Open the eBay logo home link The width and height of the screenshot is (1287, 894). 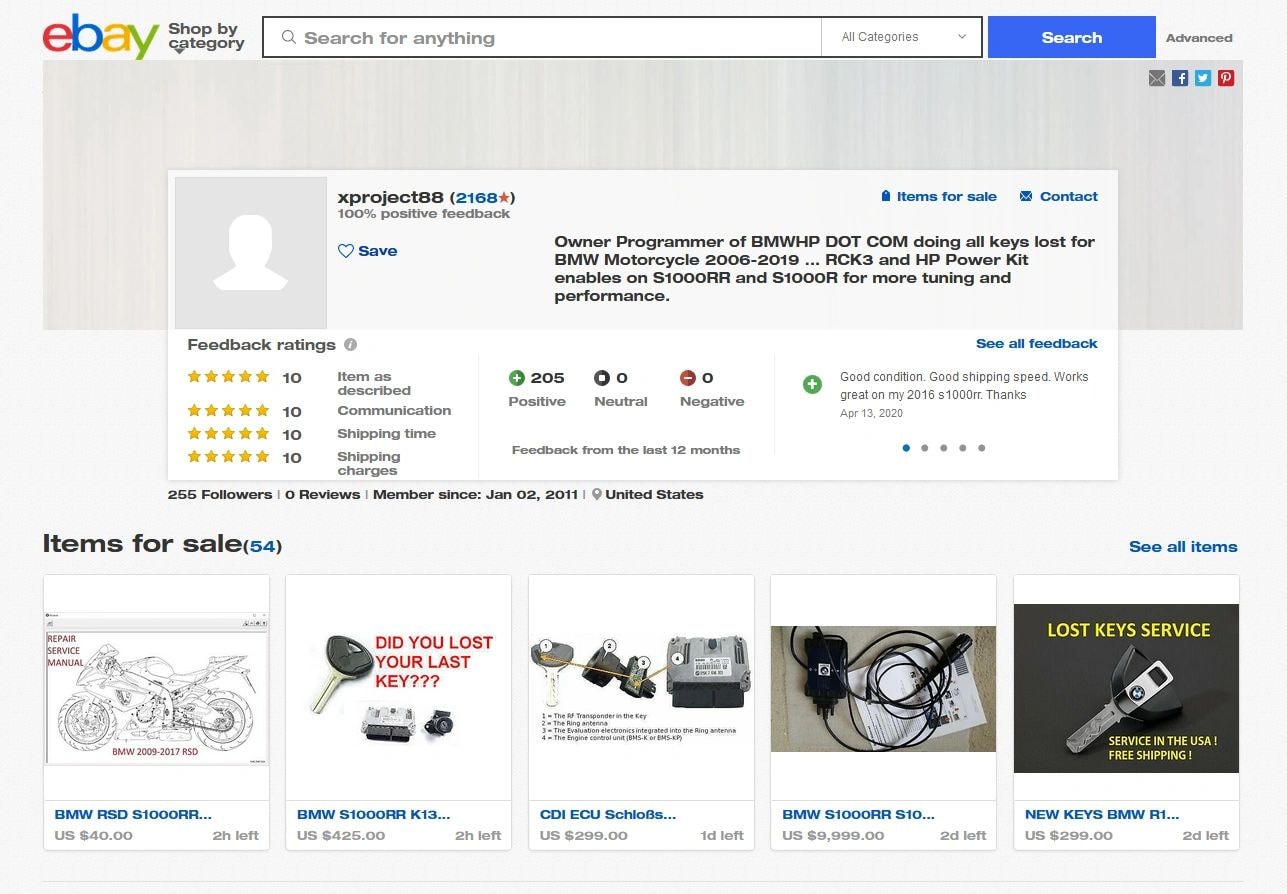click(100, 37)
